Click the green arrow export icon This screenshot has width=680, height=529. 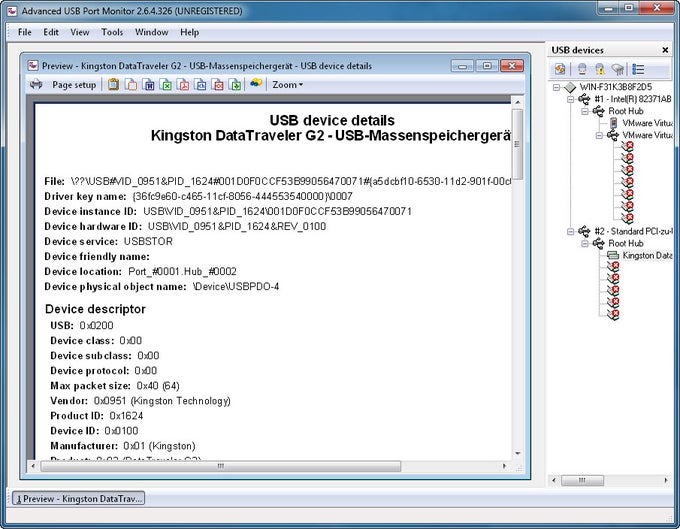[x=235, y=85]
